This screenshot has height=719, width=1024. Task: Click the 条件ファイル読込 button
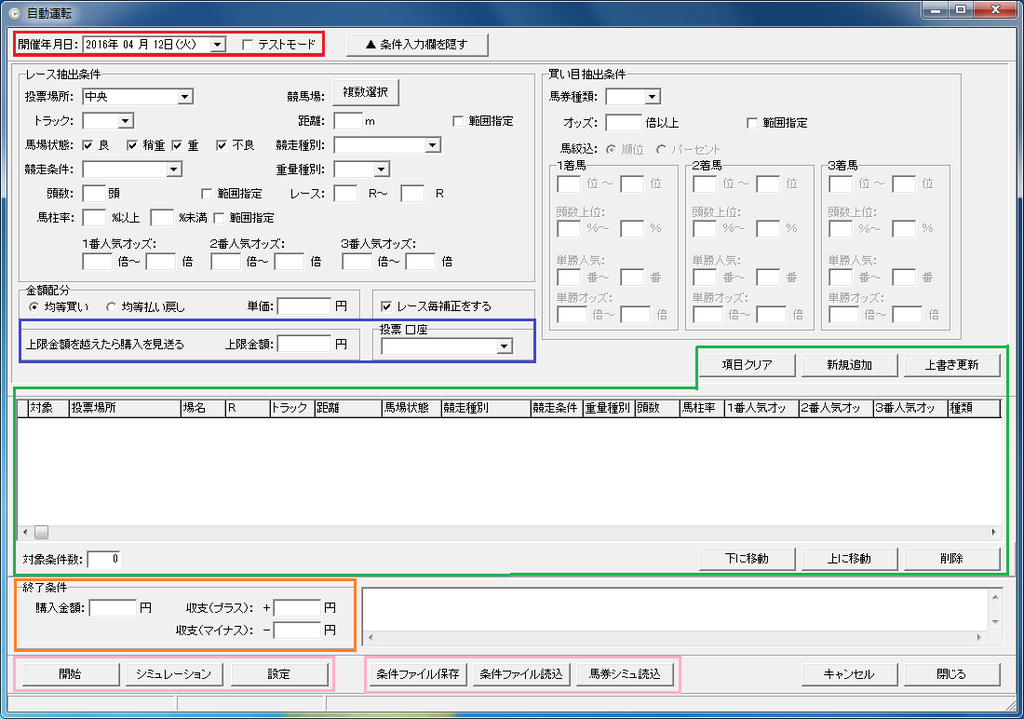521,674
